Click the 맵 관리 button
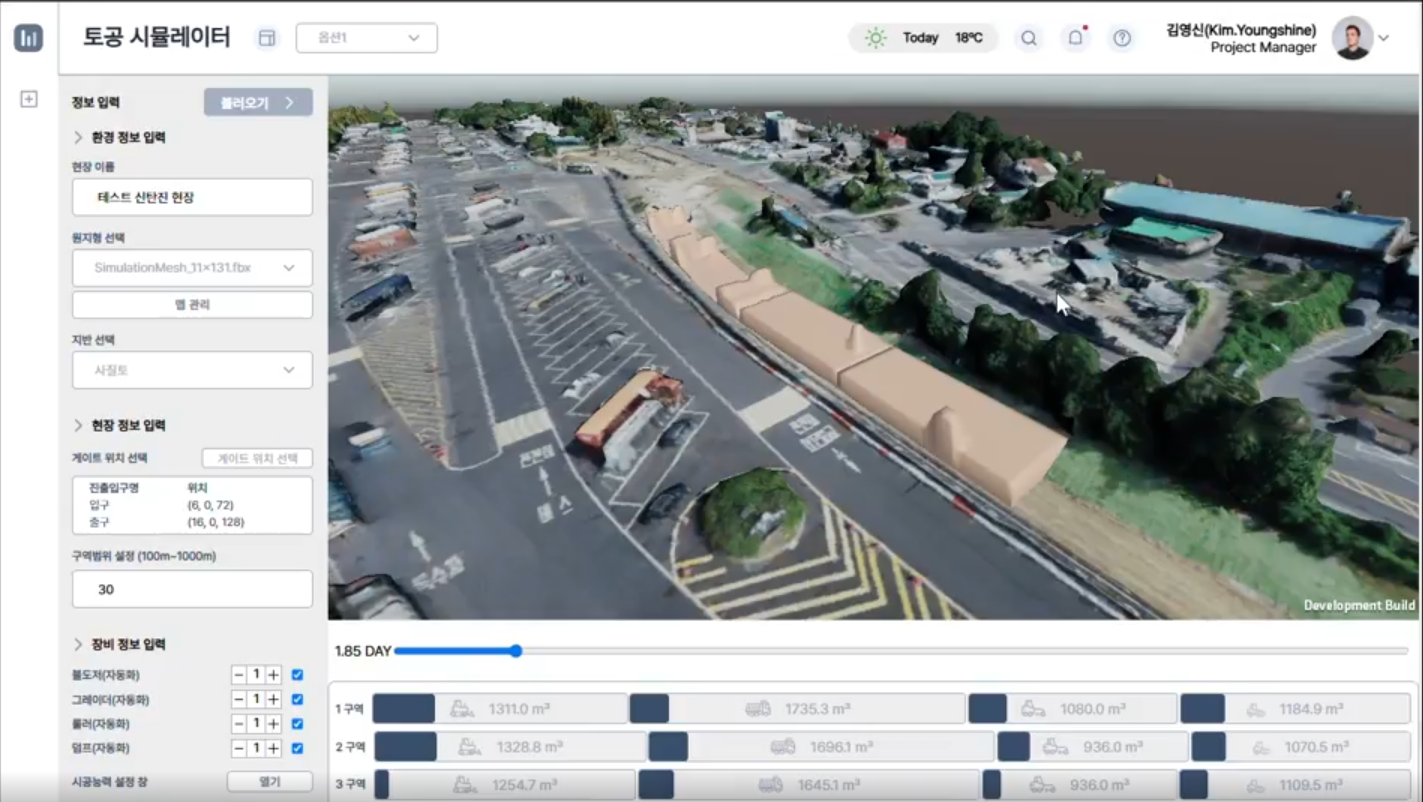 click(x=192, y=305)
